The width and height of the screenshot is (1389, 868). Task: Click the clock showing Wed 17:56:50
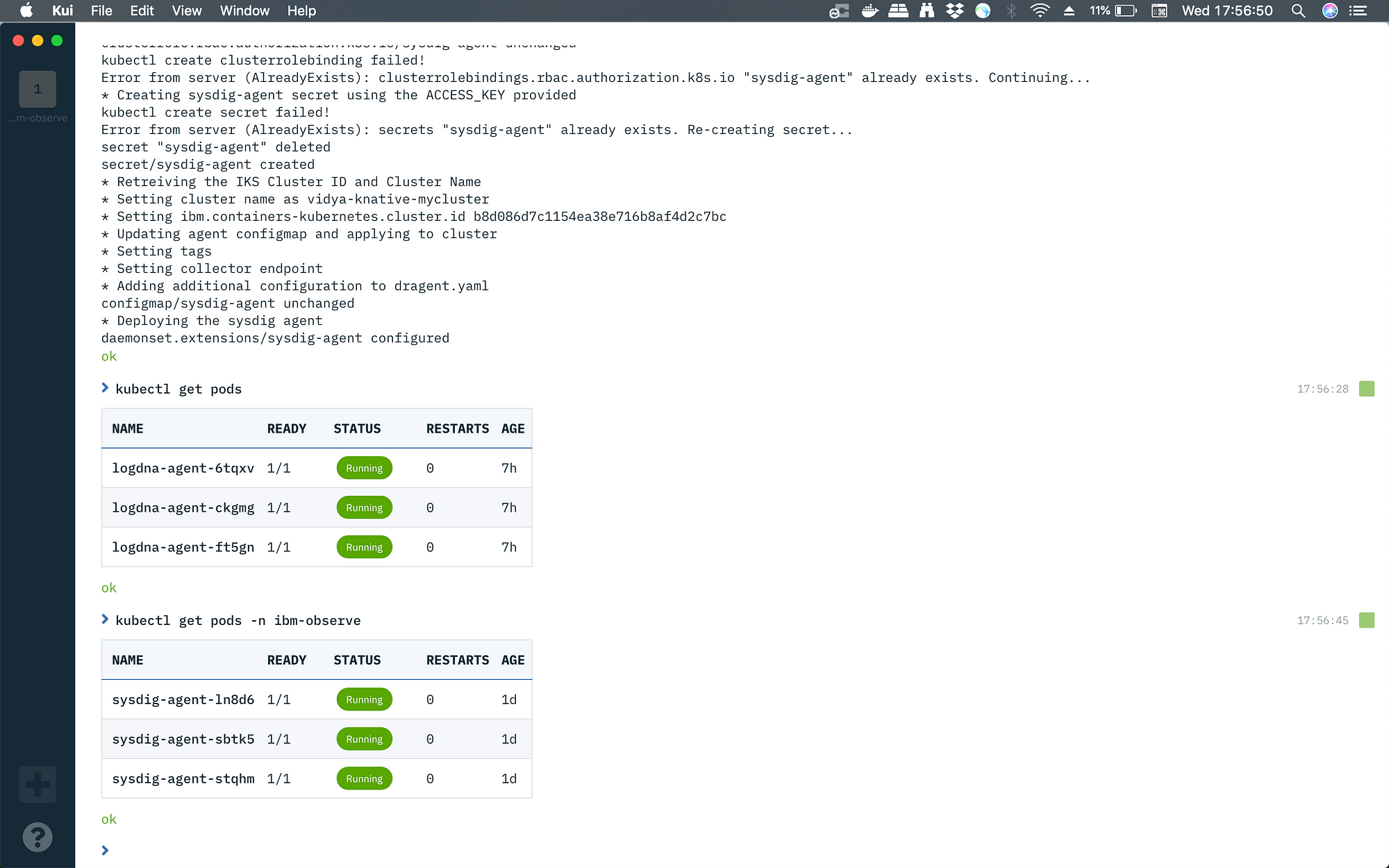1227,10
